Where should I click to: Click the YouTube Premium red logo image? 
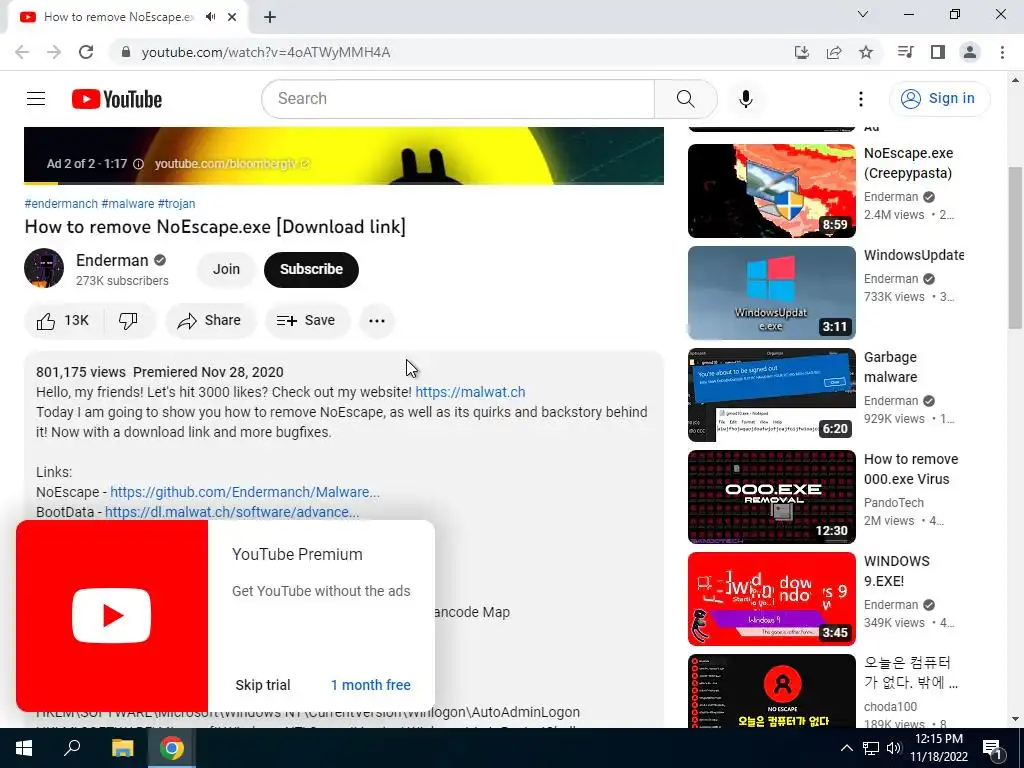tap(112, 616)
